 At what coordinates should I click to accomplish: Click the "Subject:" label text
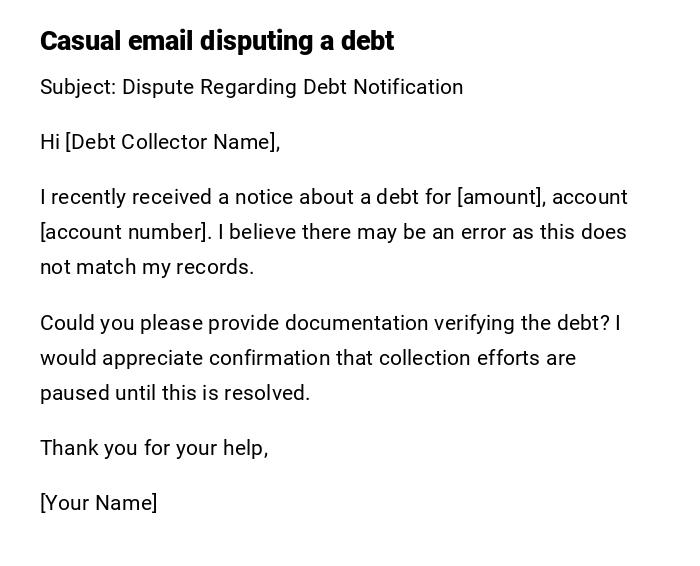coord(78,87)
